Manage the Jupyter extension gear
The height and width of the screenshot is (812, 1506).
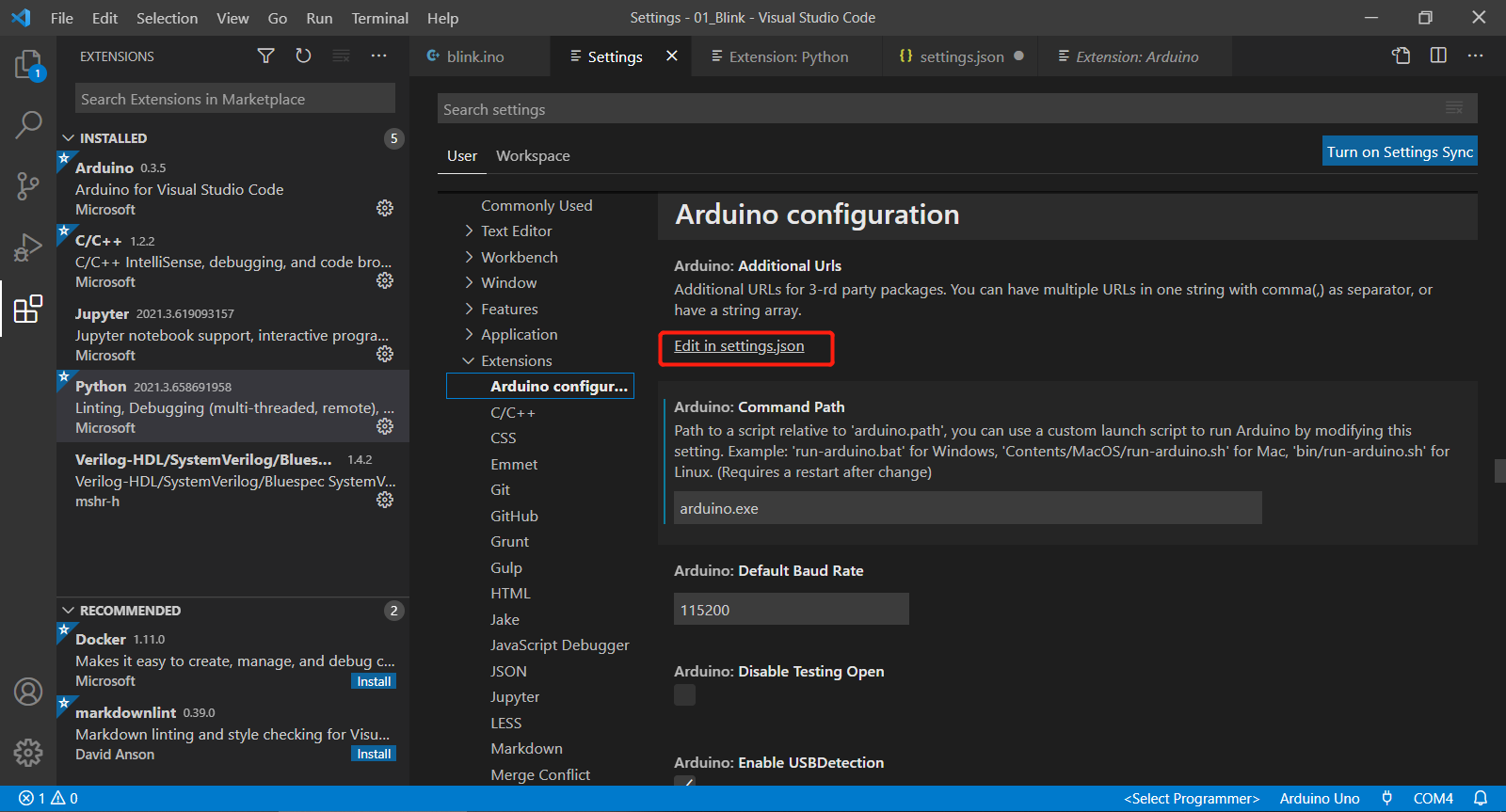click(385, 354)
